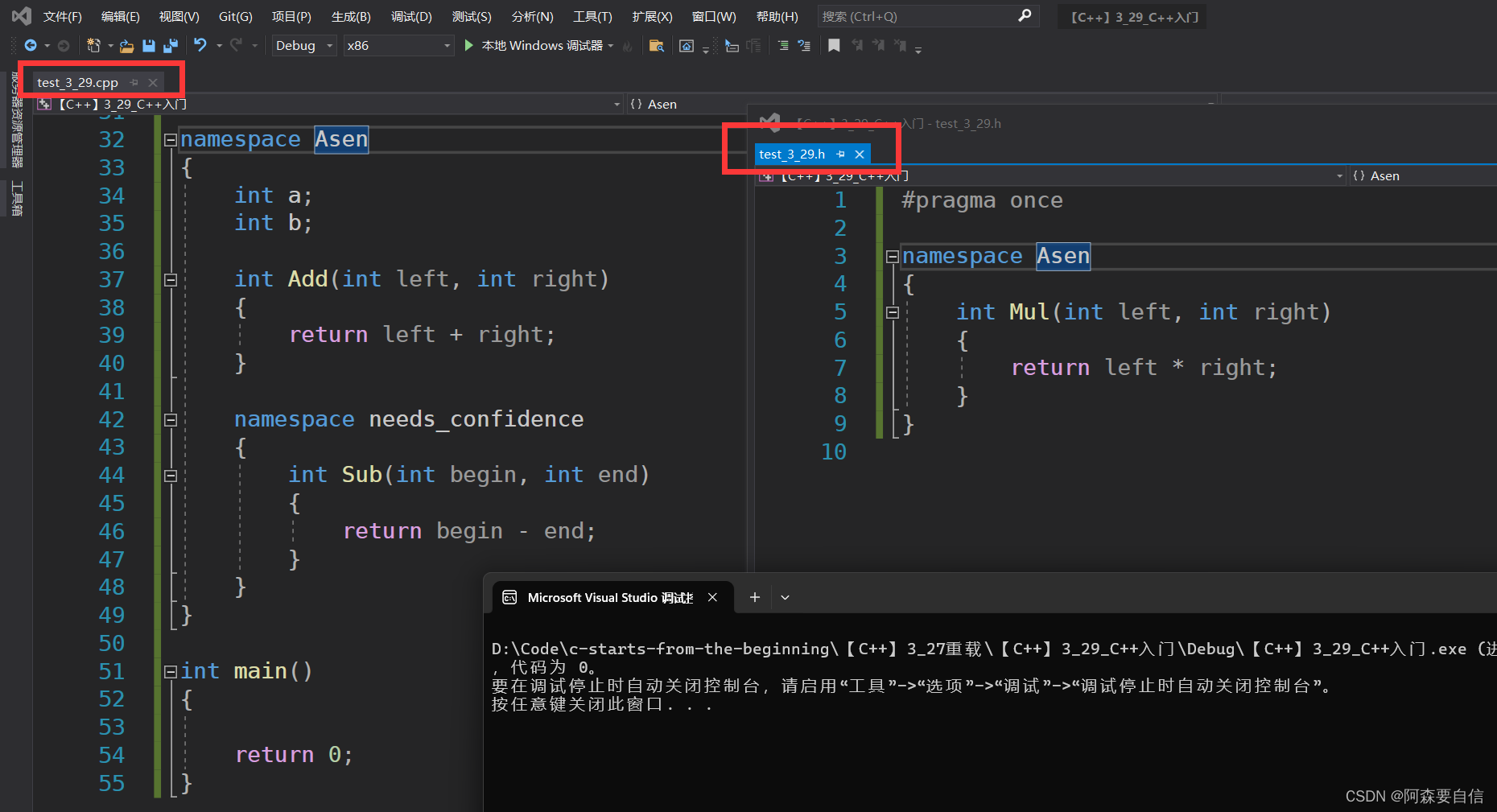Open the console tab list chevron
The height and width of the screenshot is (812, 1497).
[x=786, y=597]
